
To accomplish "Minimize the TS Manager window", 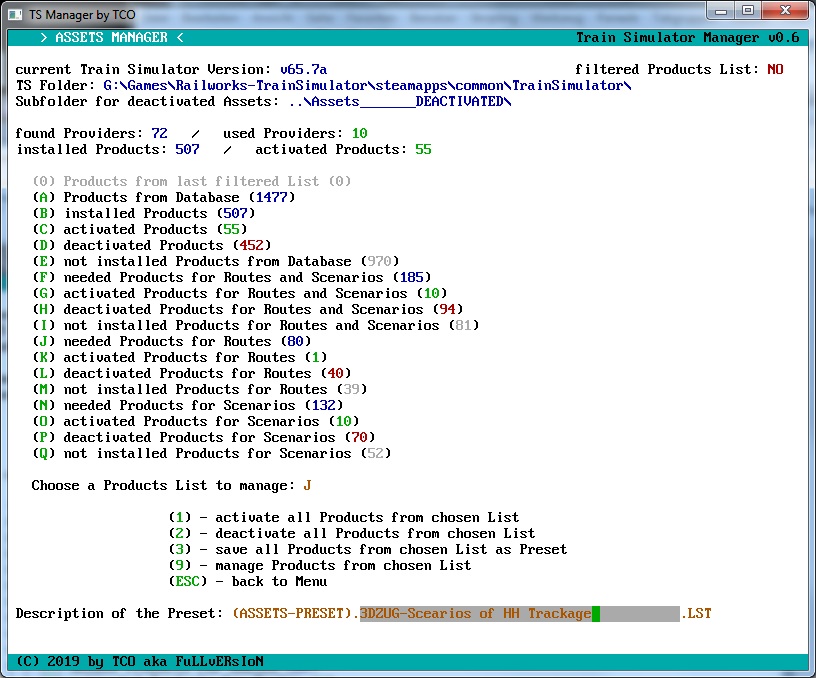I will pos(721,11).
